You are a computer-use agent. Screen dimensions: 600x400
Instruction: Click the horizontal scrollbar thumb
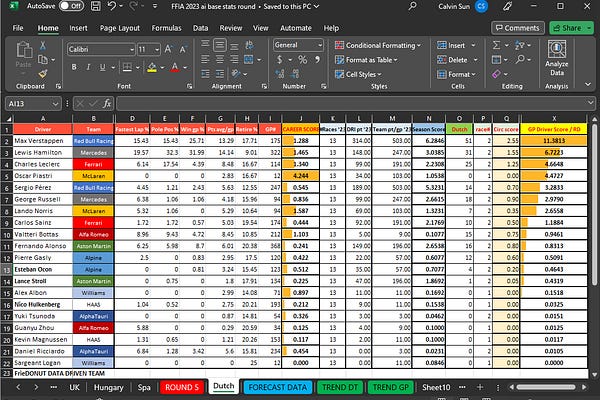point(546,387)
